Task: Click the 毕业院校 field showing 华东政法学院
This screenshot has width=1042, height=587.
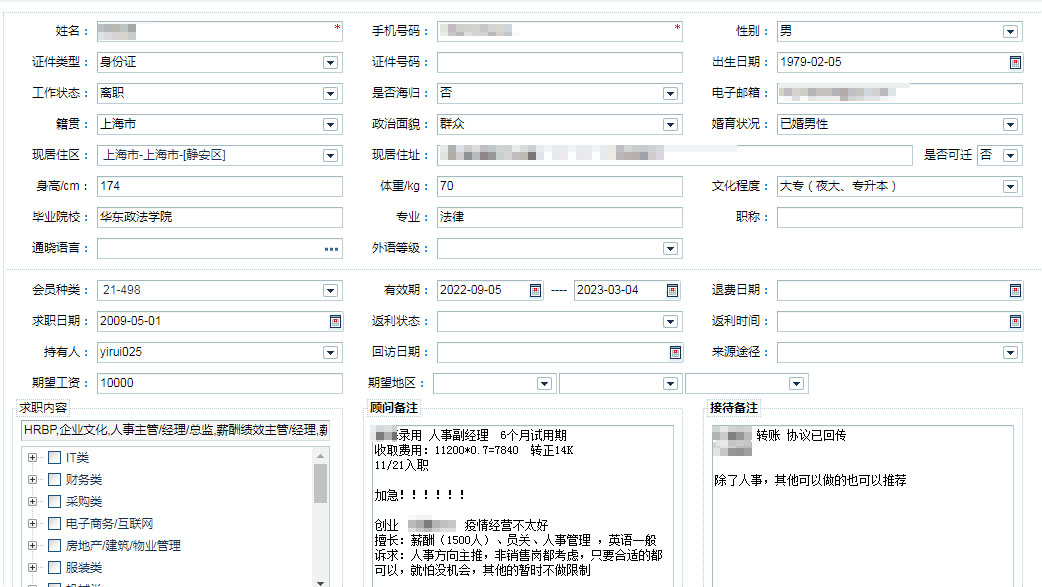Action: 219,217
